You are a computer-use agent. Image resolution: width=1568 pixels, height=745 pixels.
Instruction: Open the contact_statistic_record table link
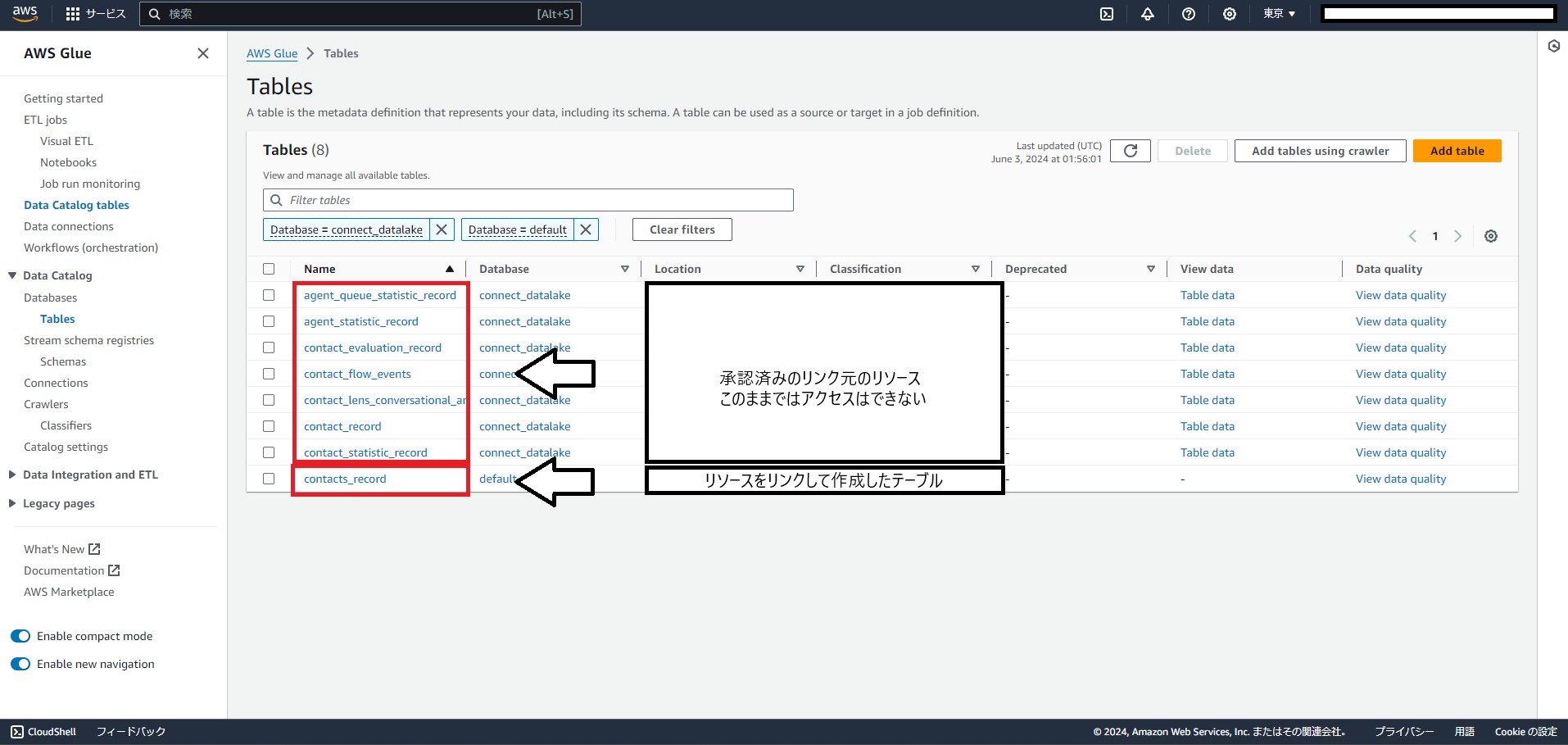365,452
